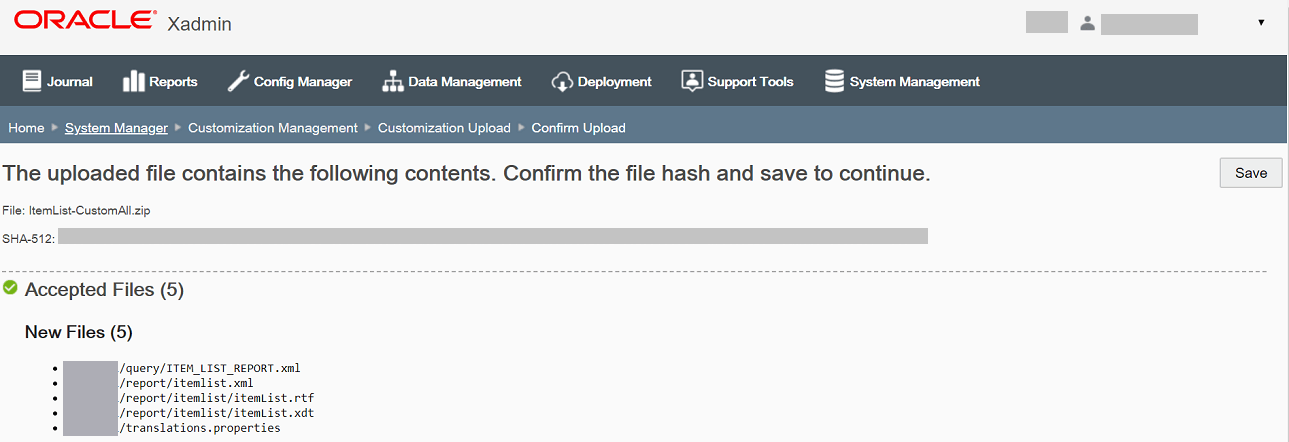Open the Deployment menu label
The height and width of the screenshot is (442, 1289).
point(614,82)
